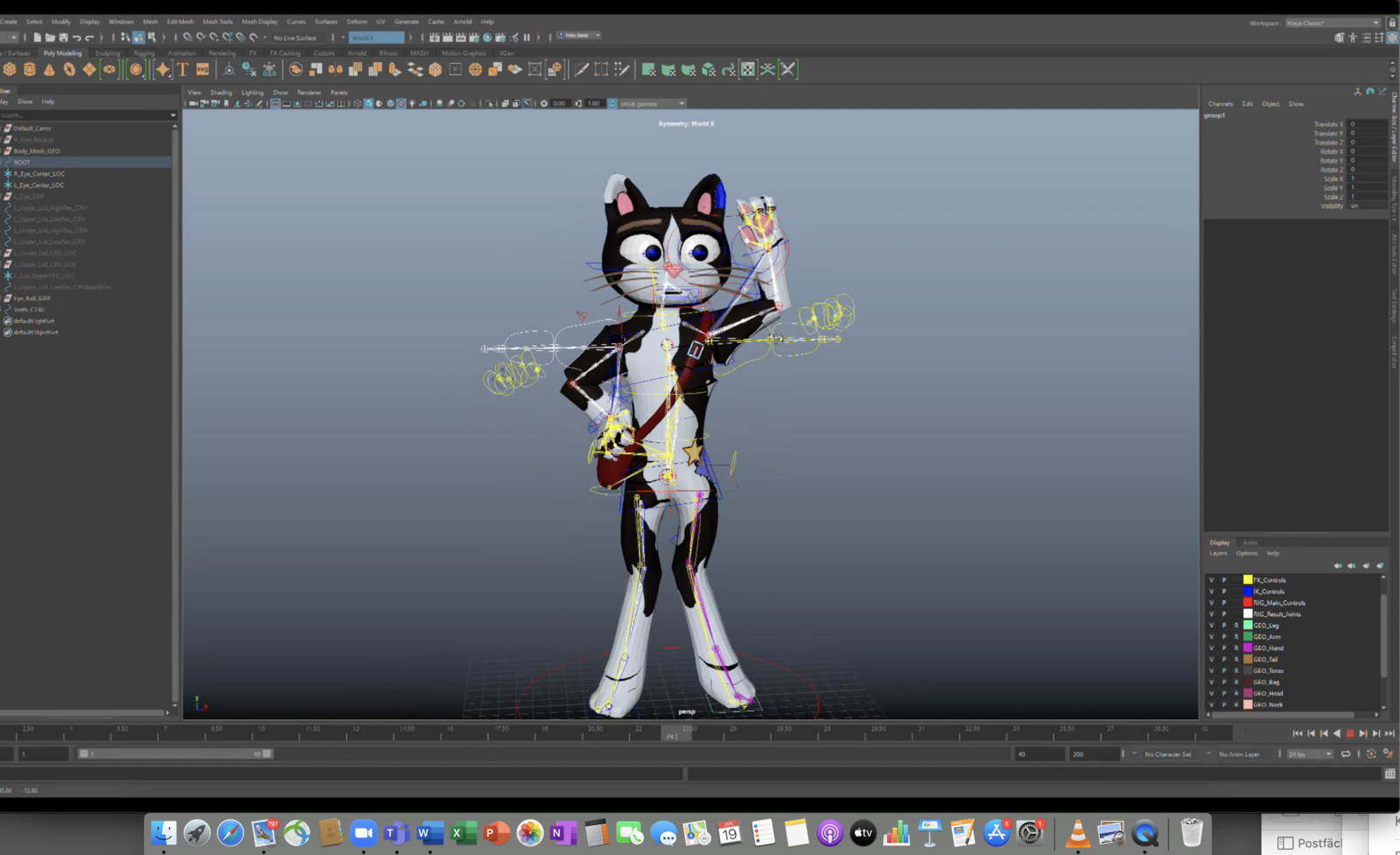The height and width of the screenshot is (855, 1400).
Task: Switch to the Rigging shelf tab
Action: (x=143, y=53)
